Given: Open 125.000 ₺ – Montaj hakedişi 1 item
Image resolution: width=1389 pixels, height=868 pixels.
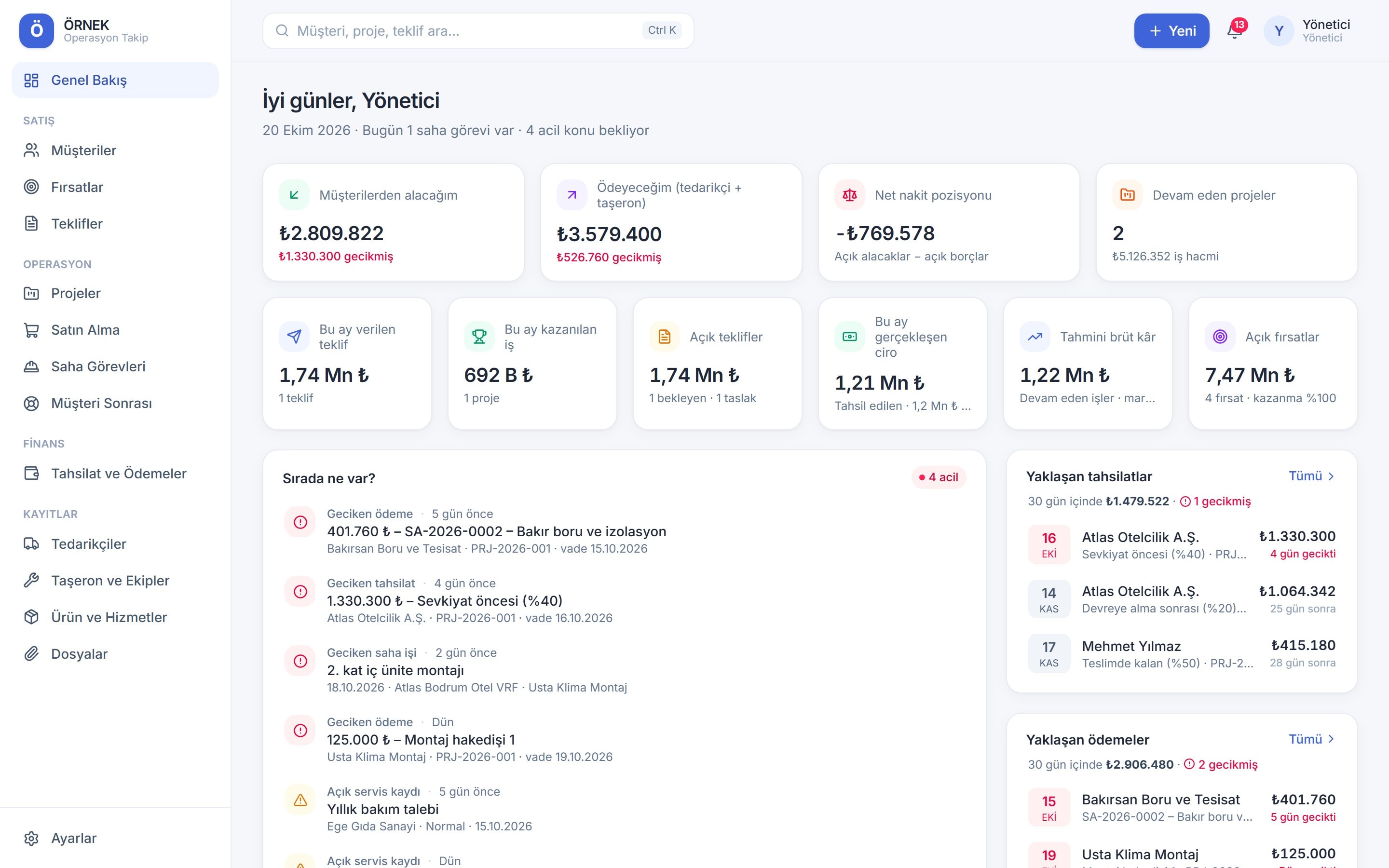Looking at the screenshot, I should 625,739.
